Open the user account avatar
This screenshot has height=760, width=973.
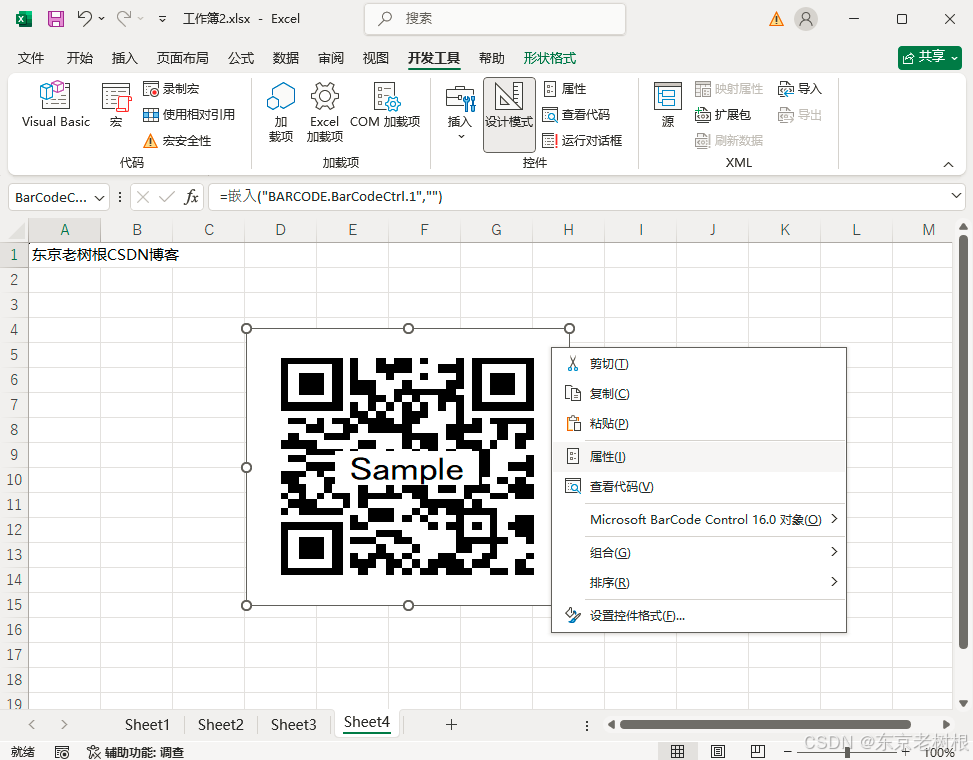pyautogui.click(x=806, y=19)
